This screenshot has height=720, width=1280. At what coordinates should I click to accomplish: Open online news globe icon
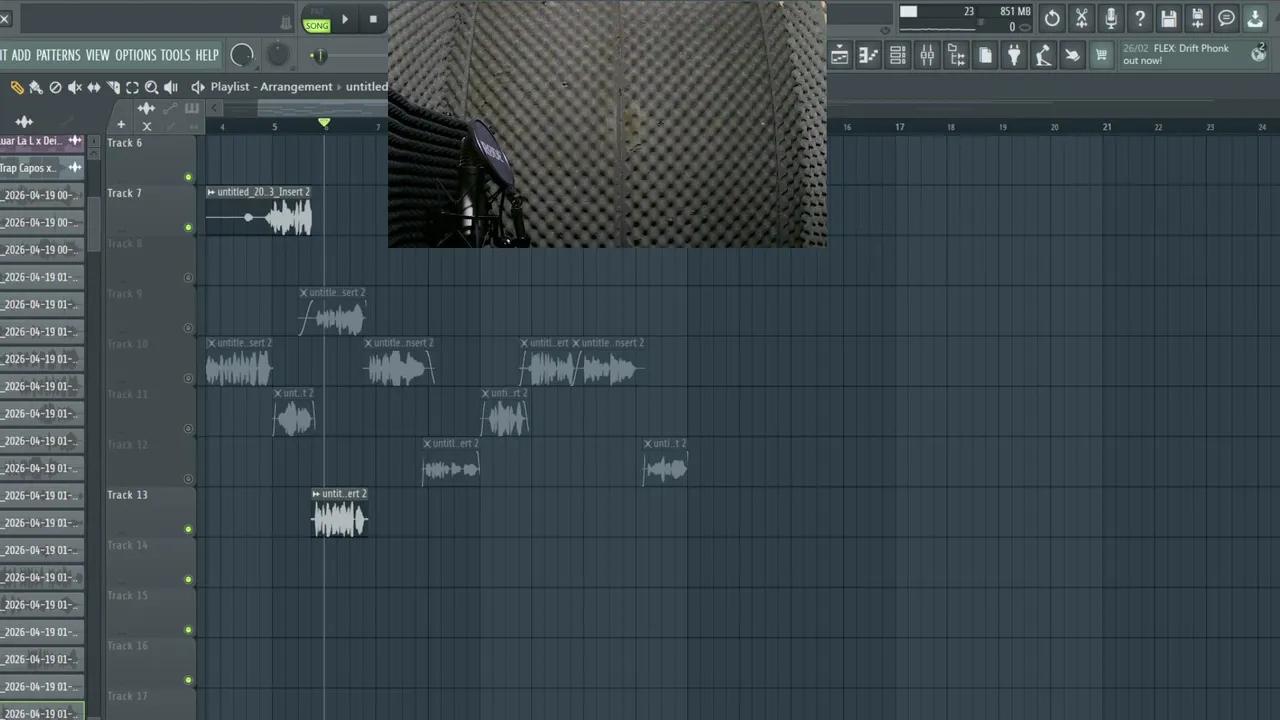click(x=1259, y=54)
